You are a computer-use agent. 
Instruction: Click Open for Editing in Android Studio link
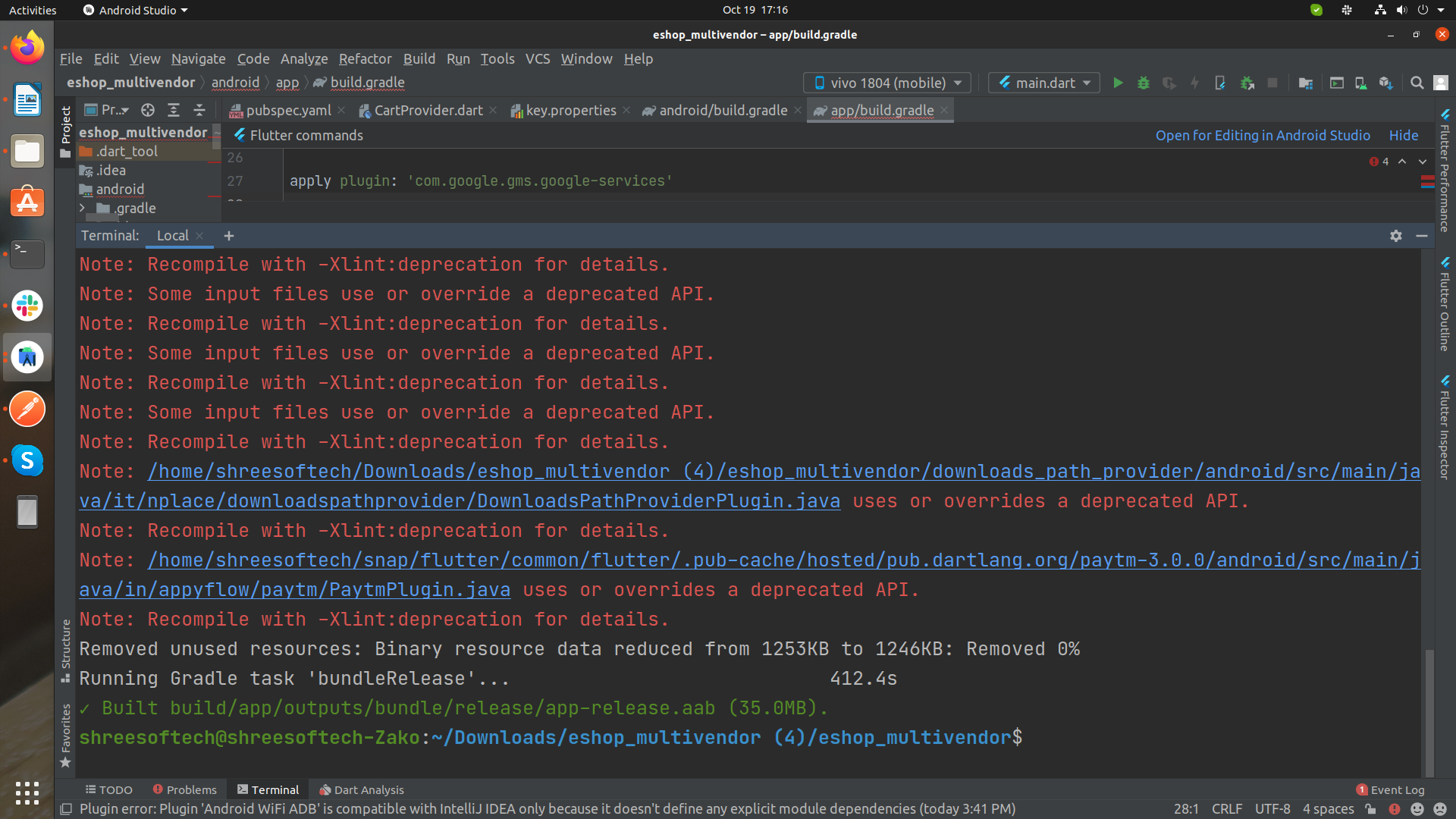tap(1263, 135)
